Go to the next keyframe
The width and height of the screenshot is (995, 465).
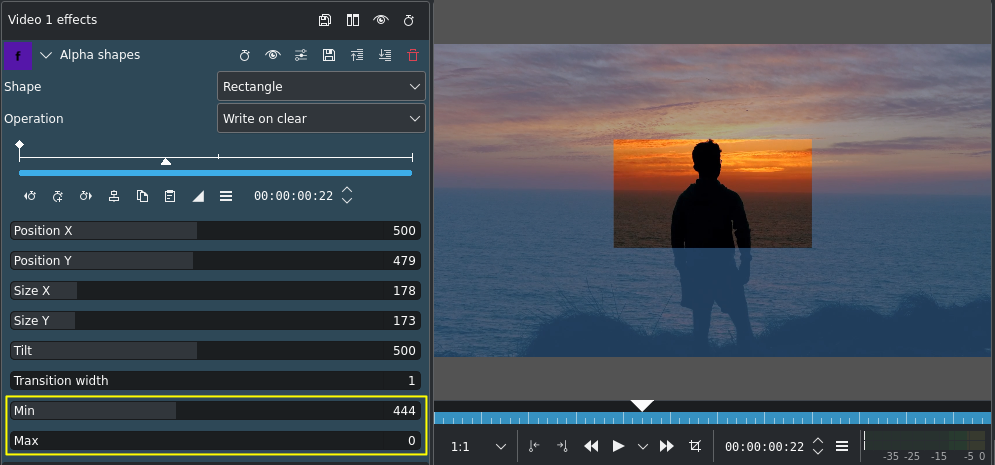coord(86,196)
